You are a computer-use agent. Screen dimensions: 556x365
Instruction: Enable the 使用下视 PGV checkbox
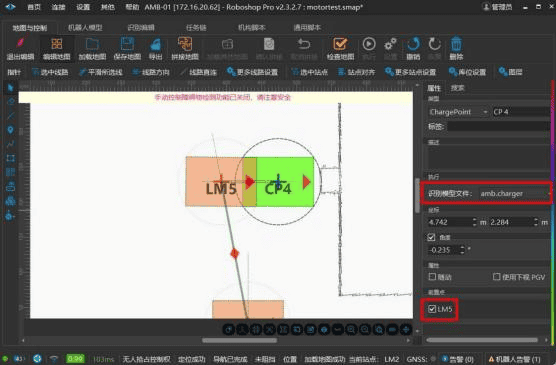[x=496, y=277]
